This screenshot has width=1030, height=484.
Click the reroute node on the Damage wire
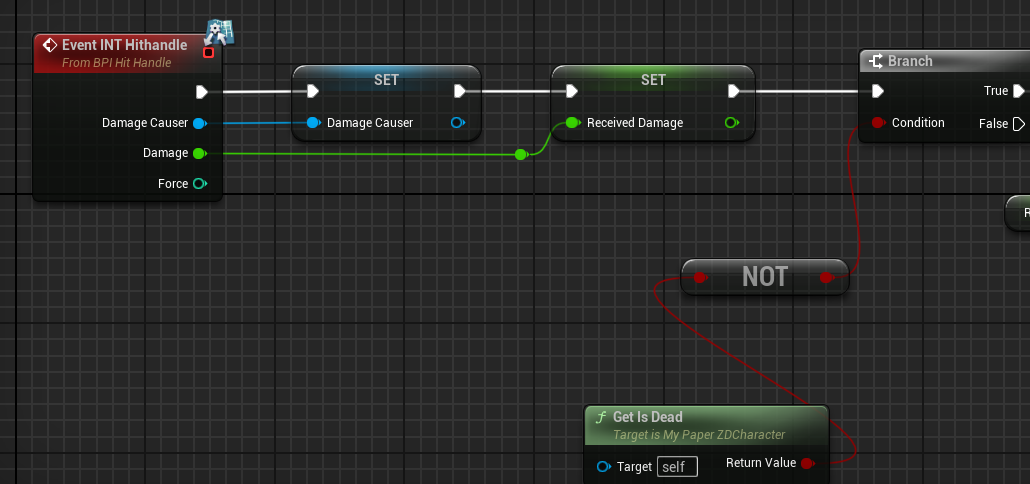[x=521, y=154]
